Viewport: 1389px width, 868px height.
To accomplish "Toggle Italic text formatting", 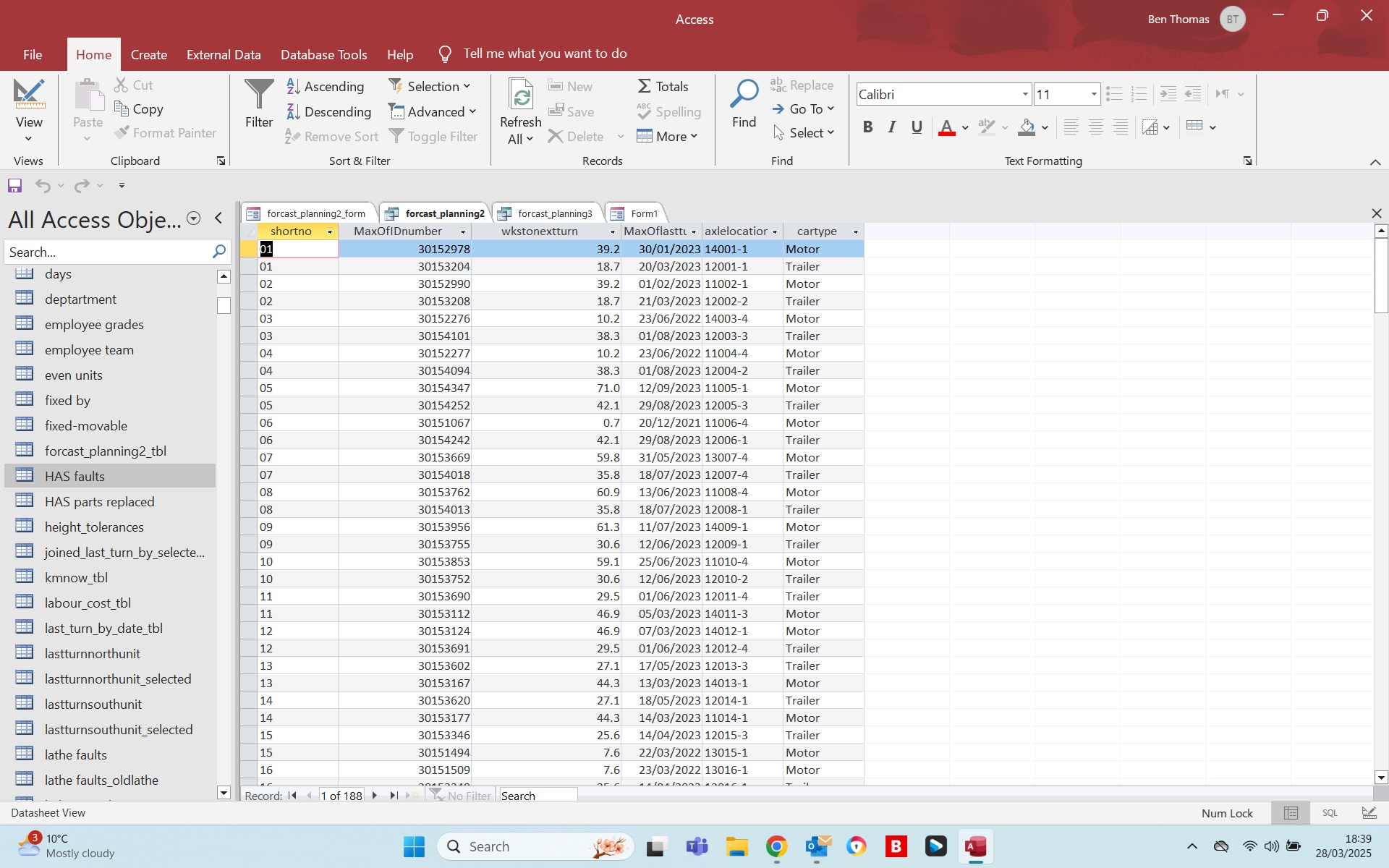I will (892, 127).
